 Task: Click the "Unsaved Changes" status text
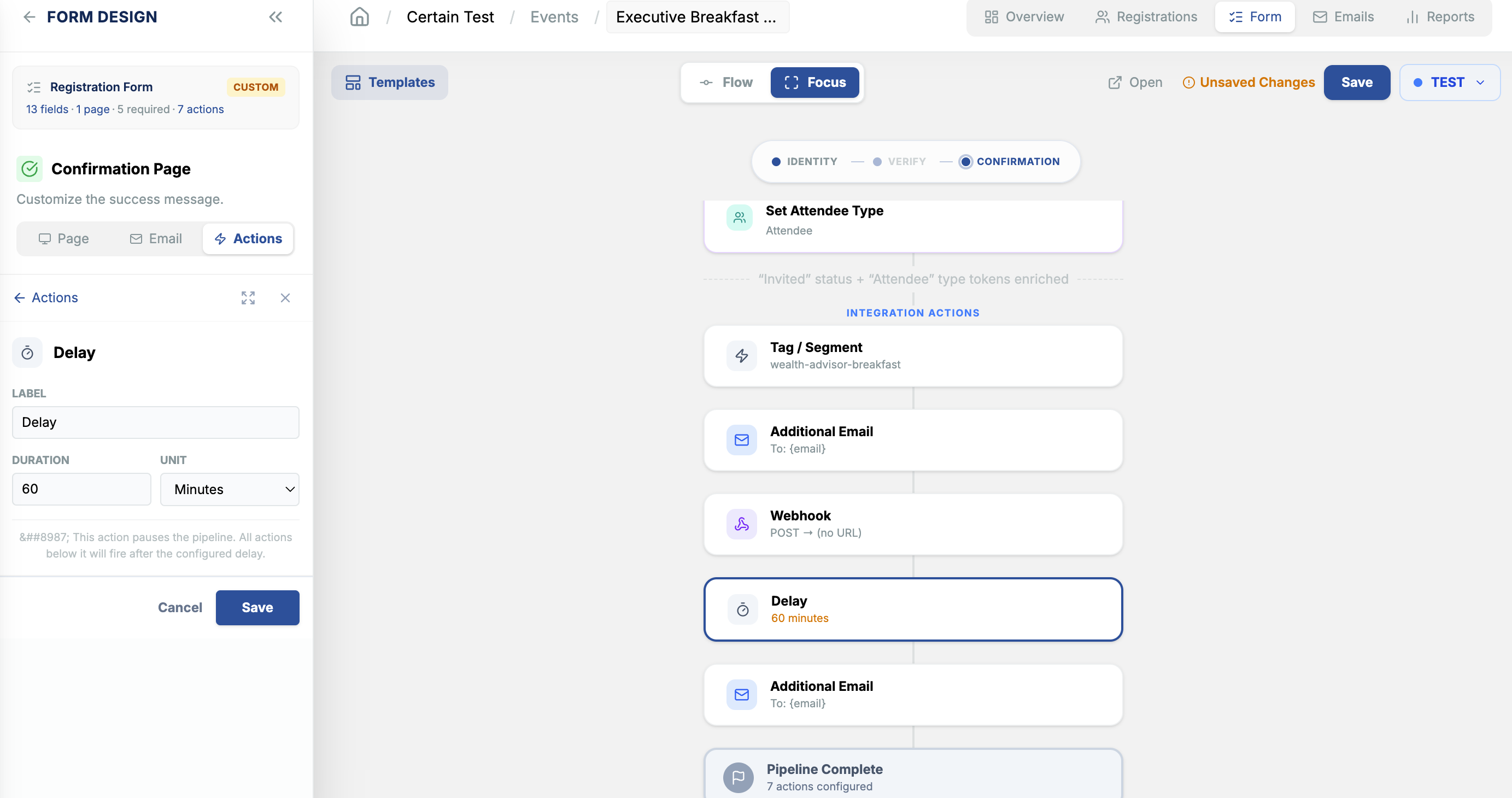[1257, 83]
